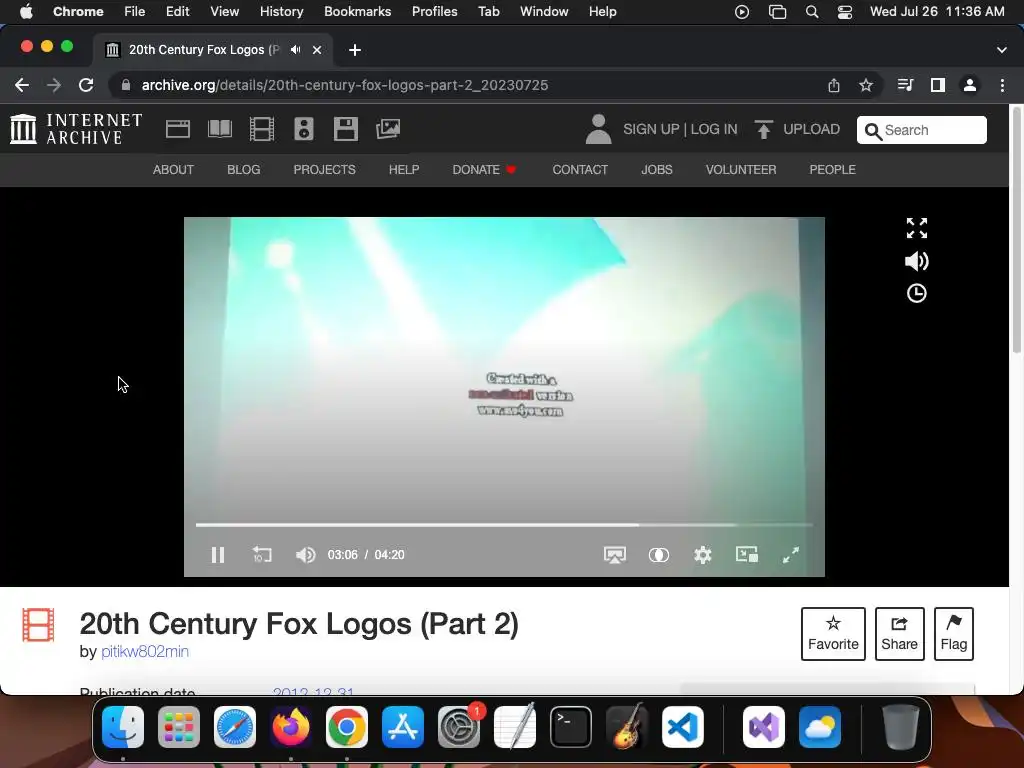
Task: Open the ABOUT nav item
Action: [173, 170]
